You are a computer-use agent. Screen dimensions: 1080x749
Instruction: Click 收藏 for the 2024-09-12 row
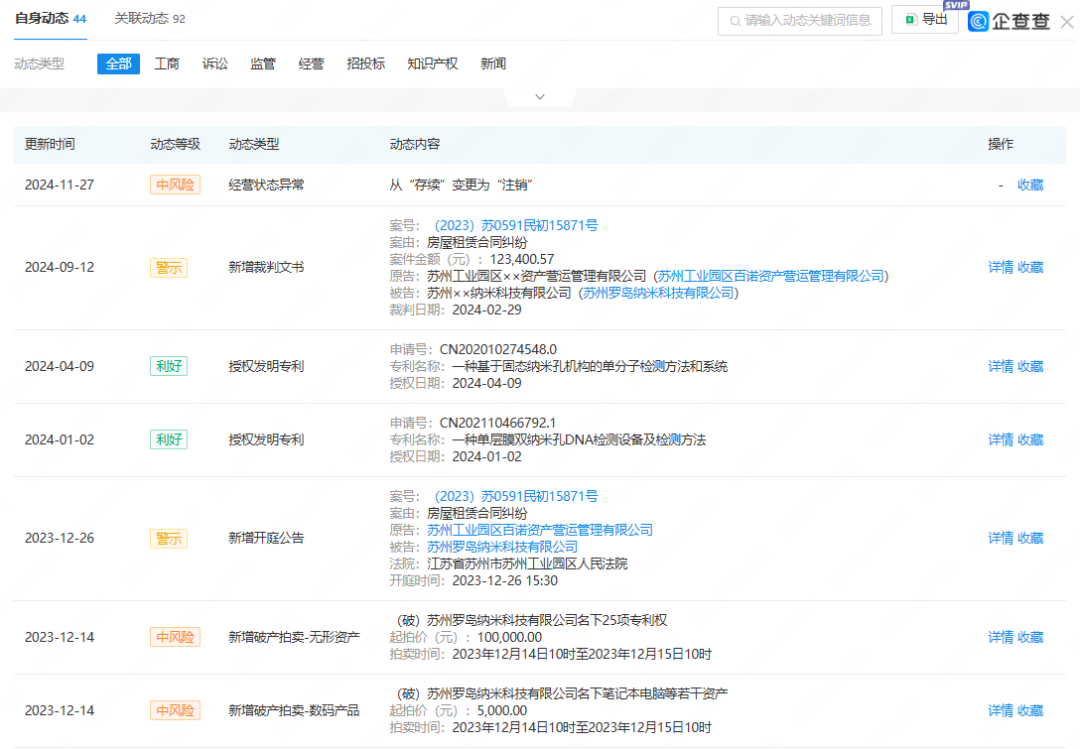pos(1030,267)
